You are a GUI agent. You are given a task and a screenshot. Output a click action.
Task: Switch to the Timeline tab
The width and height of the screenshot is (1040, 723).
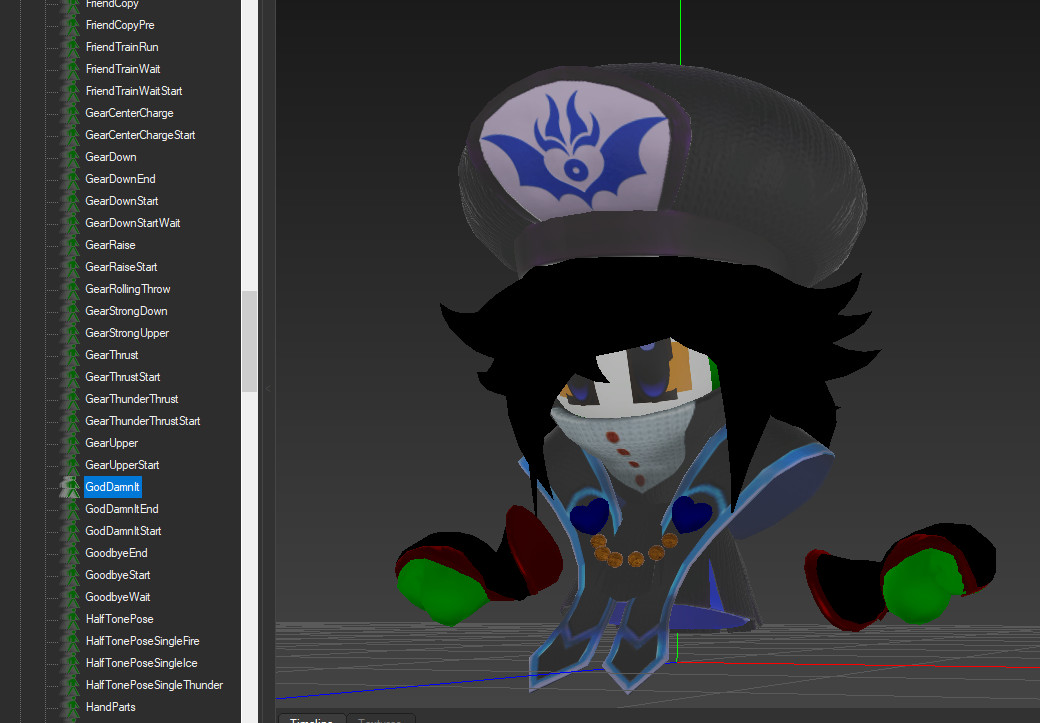pos(311,718)
